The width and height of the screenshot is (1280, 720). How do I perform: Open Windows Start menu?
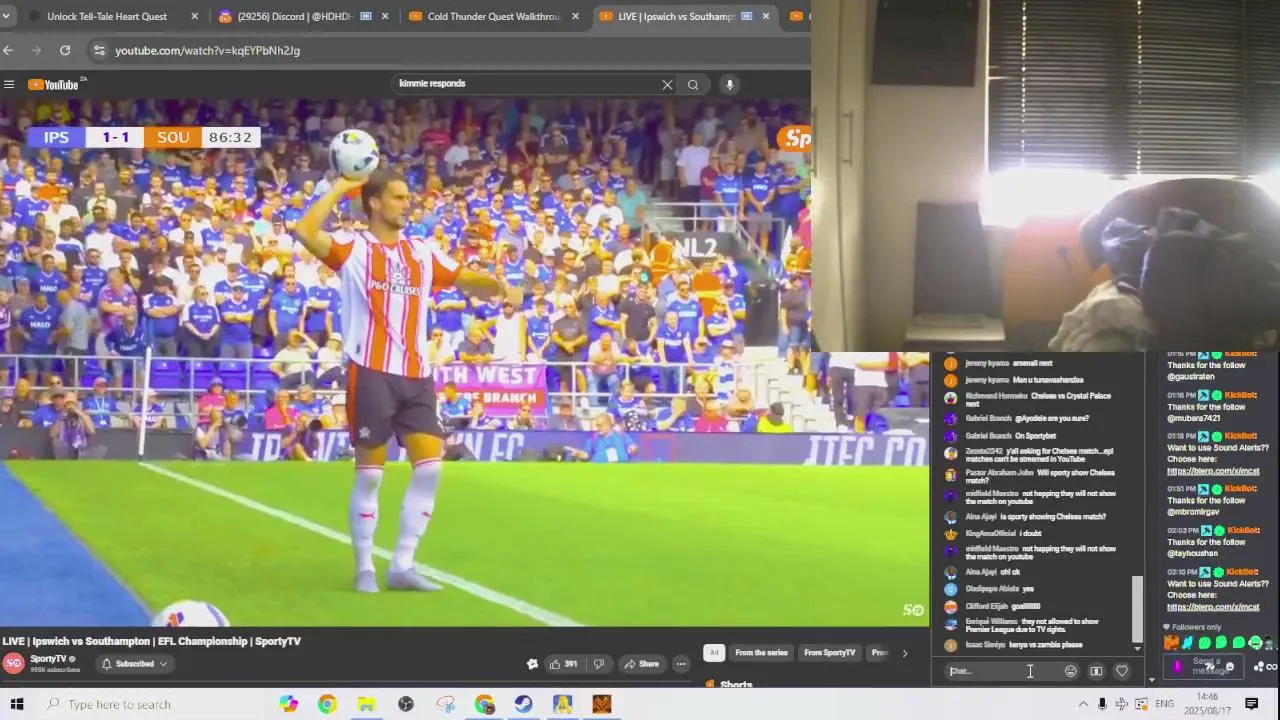[x=16, y=704]
